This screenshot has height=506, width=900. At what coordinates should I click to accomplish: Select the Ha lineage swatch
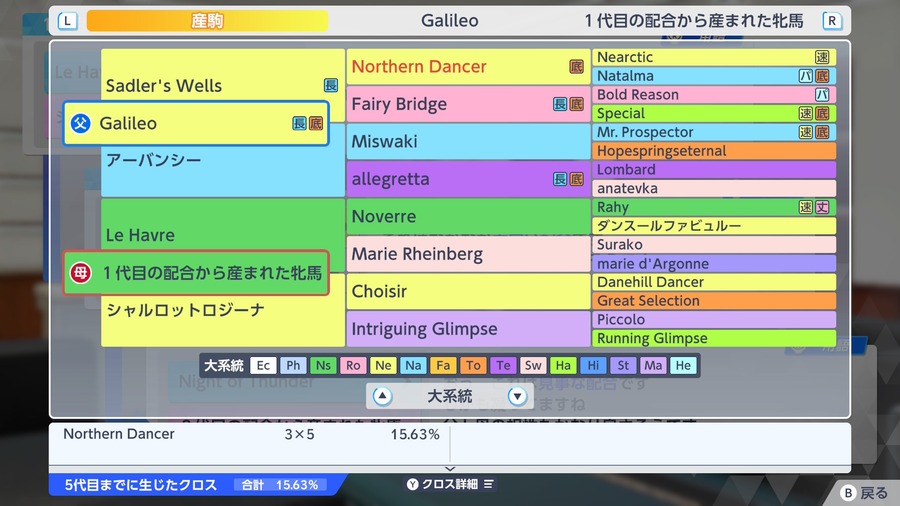click(563, 365)
